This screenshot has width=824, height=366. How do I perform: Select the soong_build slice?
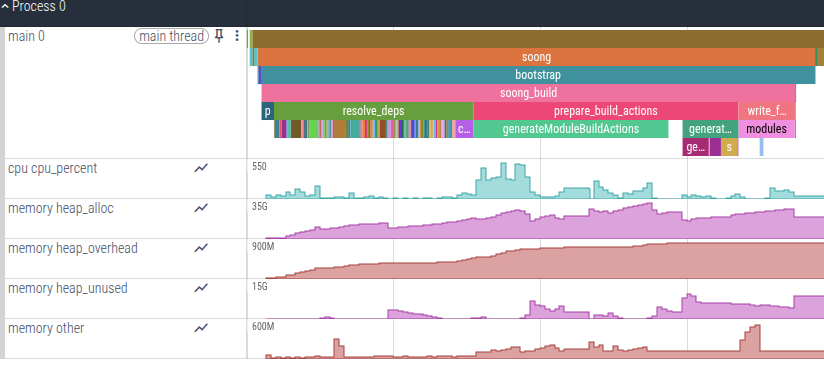[529, 93]
